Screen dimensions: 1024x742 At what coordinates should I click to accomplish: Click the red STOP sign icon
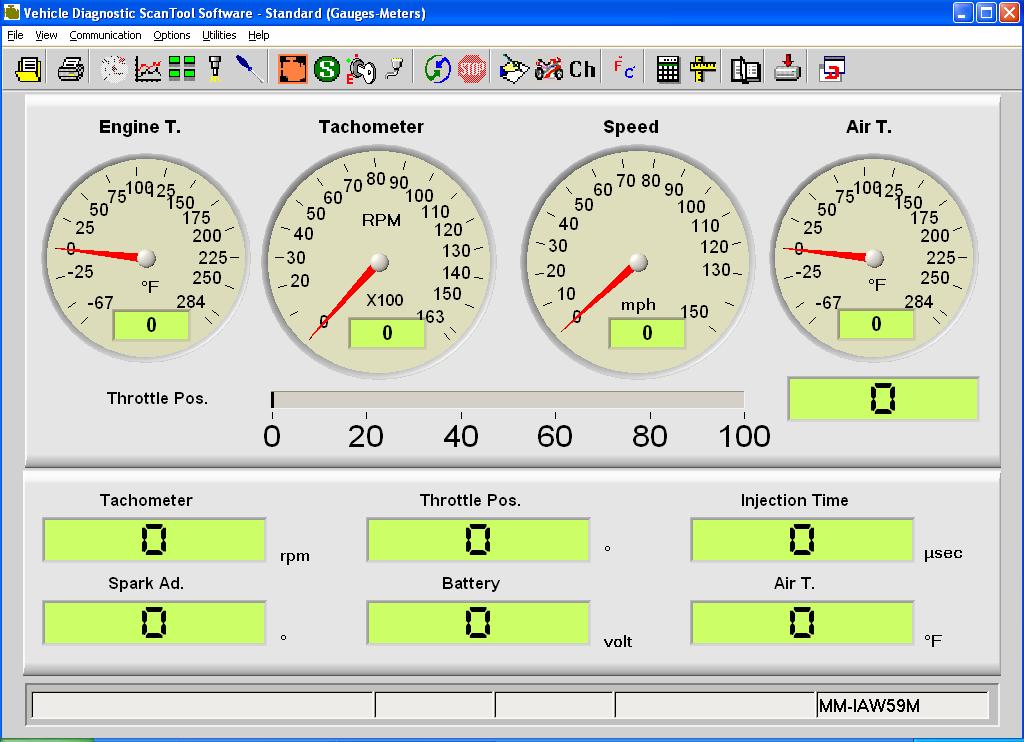click(x=472, y=69)
